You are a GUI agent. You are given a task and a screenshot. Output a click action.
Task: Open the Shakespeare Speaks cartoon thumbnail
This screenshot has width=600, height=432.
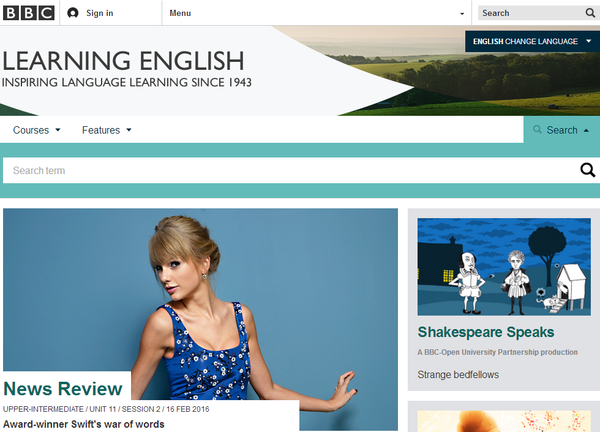[x=504, y=267]
